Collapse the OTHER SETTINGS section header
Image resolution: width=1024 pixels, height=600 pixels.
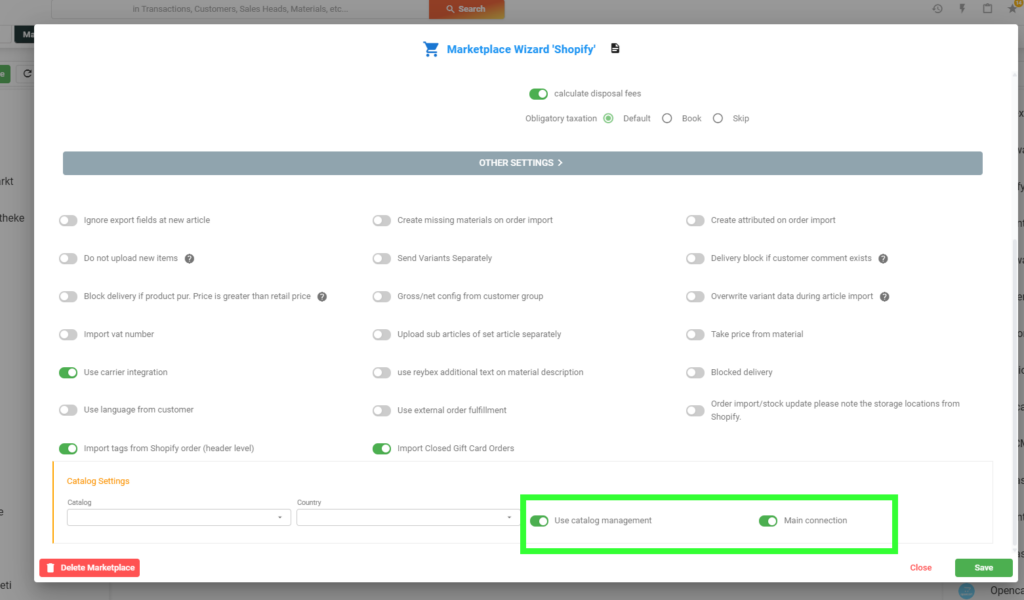522,163
